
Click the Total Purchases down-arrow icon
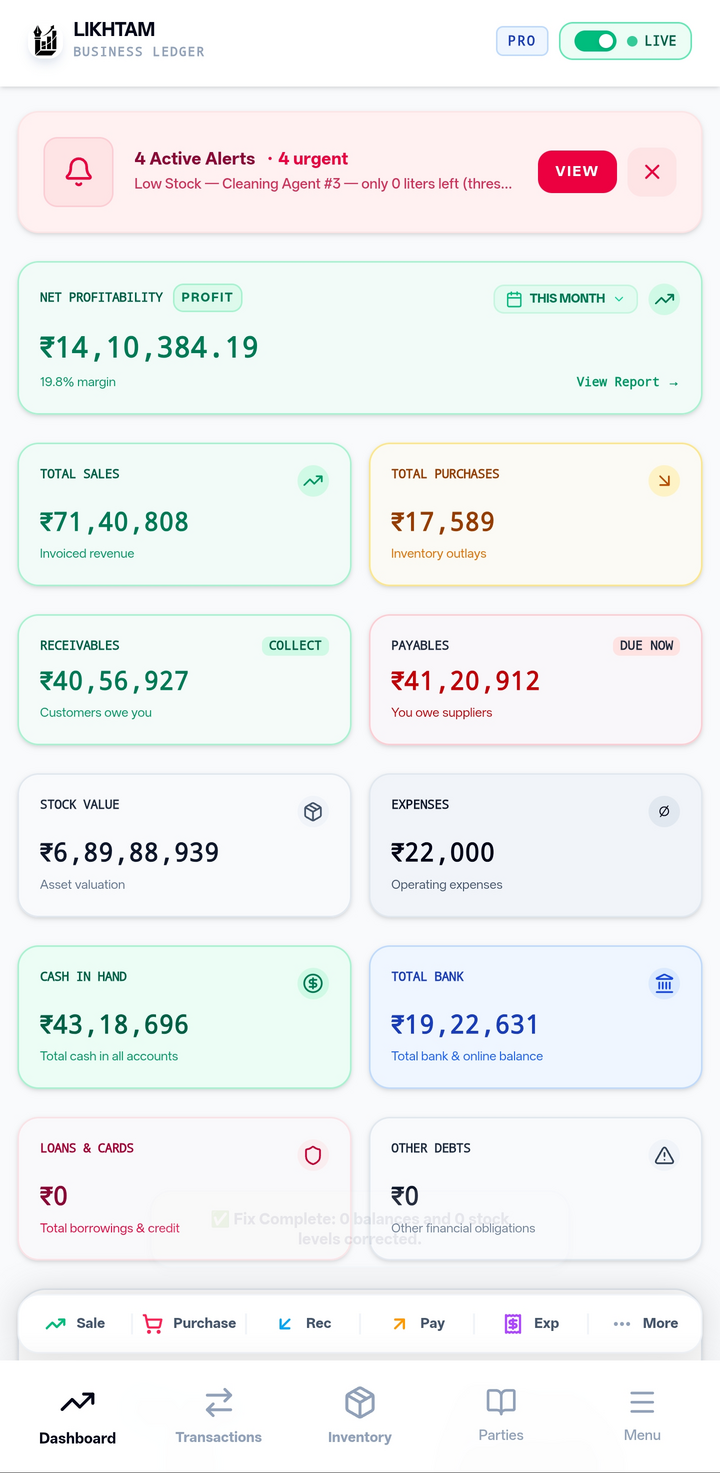pos(664,481)
